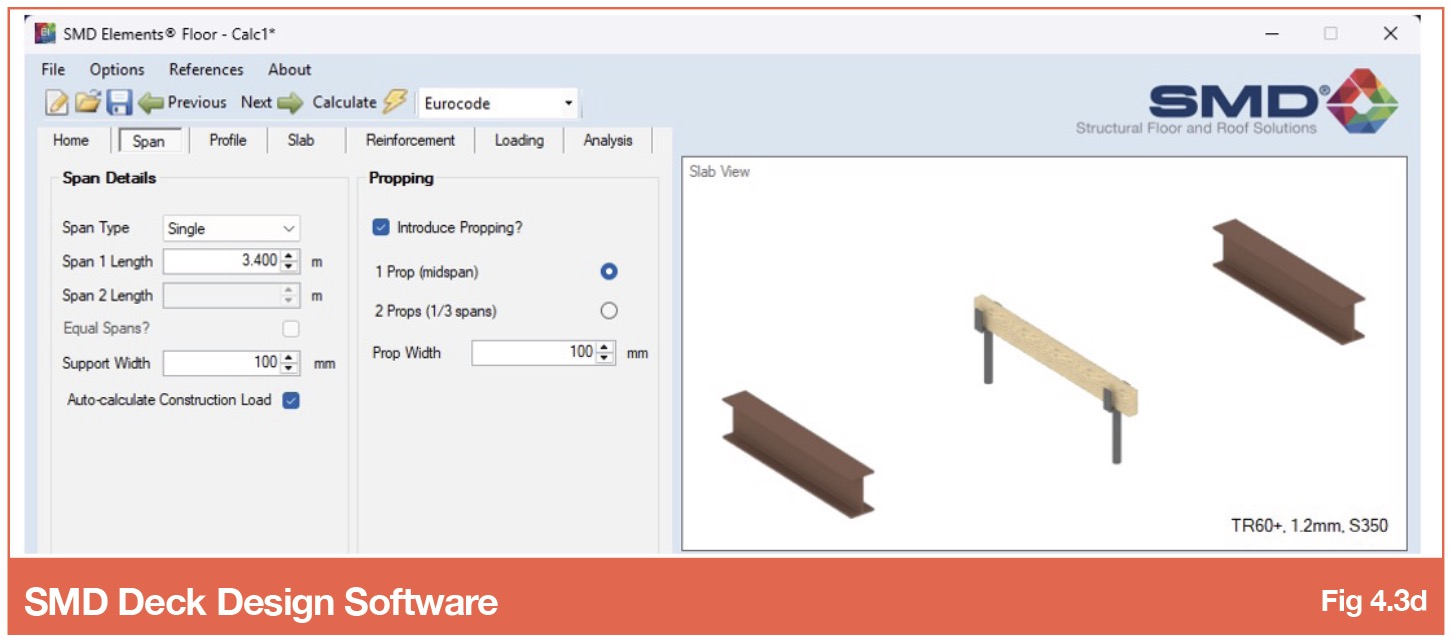Image resolution: width=1452 pixels, height=644 pixels.
Task: Open the About menu
Action: pyautogui.click(x=289, y=69)
